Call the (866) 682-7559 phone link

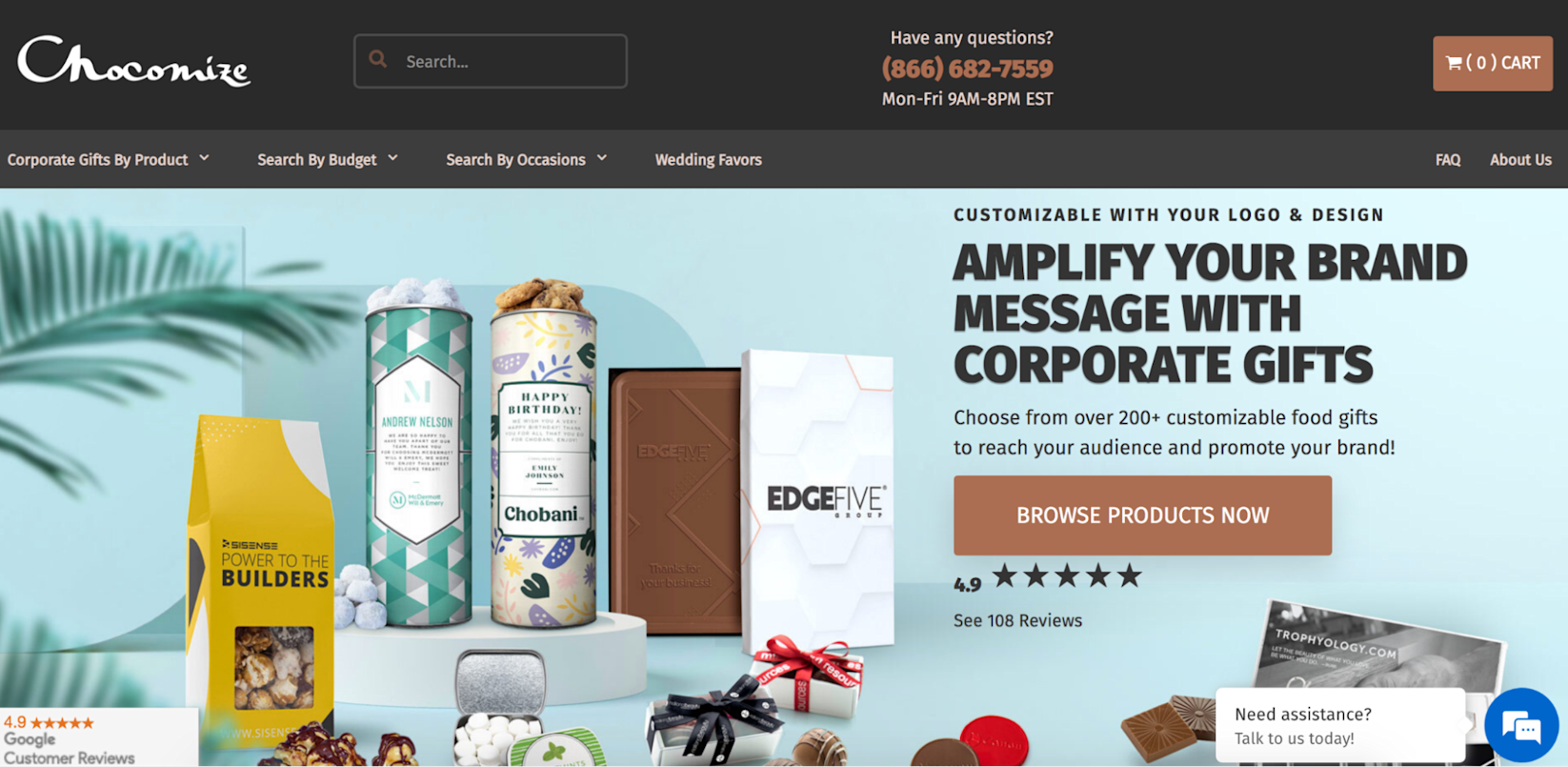tap(967, 69)
